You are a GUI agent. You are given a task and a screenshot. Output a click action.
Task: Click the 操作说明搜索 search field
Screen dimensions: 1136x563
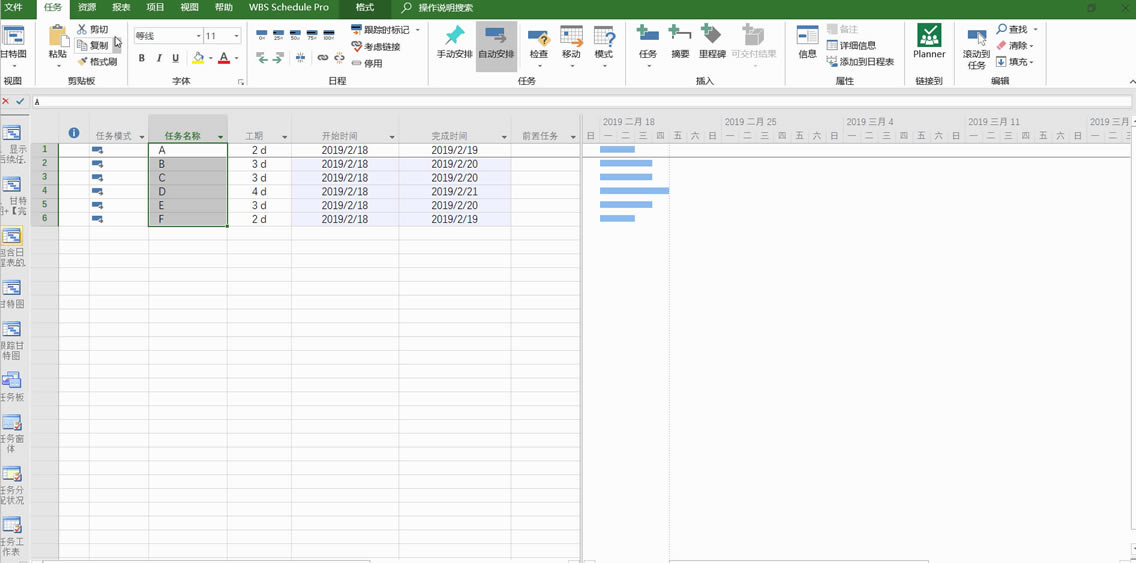445,8
